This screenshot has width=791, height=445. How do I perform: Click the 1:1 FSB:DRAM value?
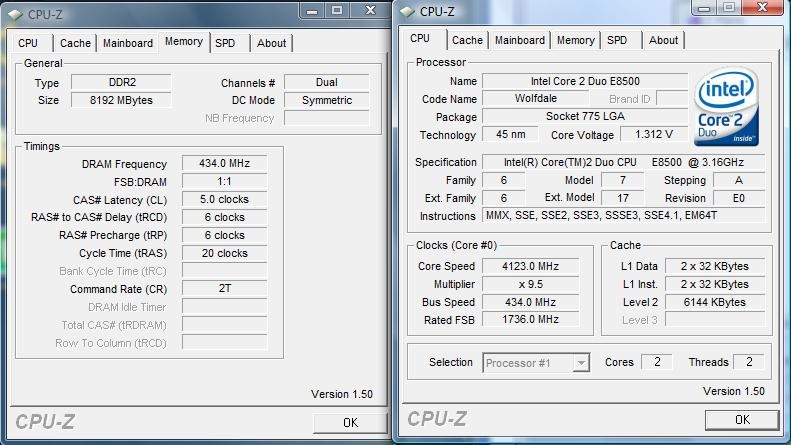(224, 182)
